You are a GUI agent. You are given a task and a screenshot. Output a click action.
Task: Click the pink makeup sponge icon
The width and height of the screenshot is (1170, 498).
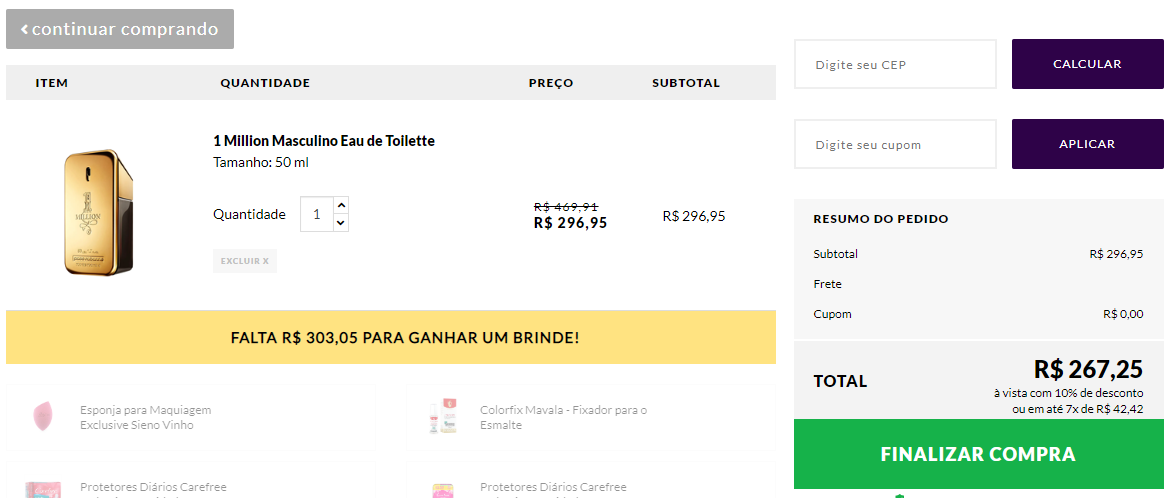(x=43, y=416)
